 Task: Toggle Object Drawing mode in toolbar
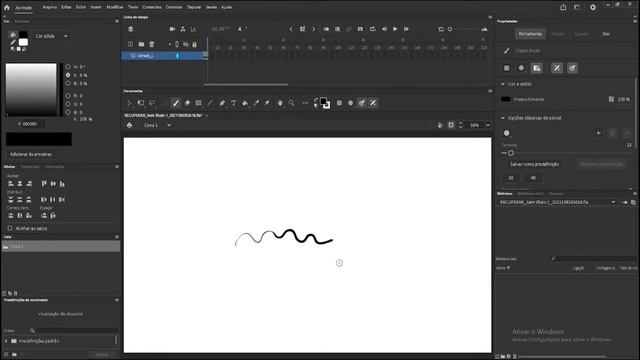pos(339,103)
